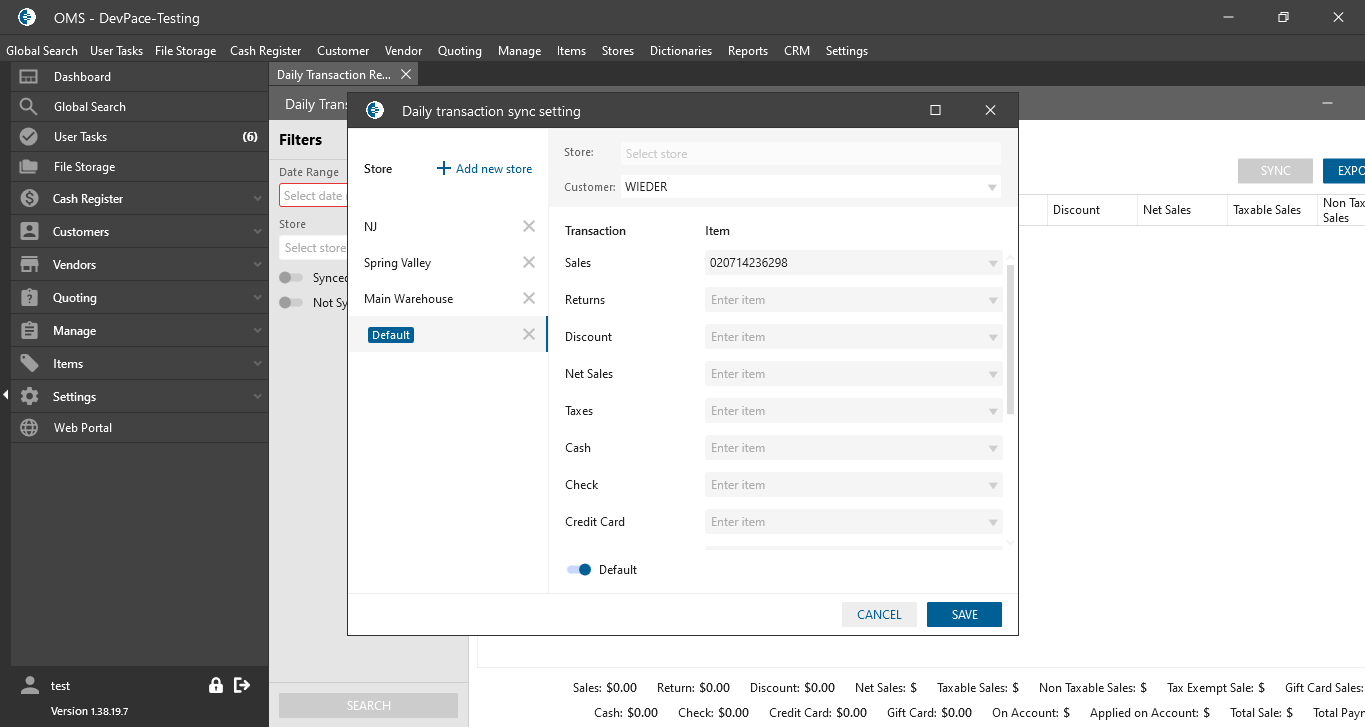Open Web Portal globe icon
This screenshot has width=1365, height=727.
(x=29, y=428)
